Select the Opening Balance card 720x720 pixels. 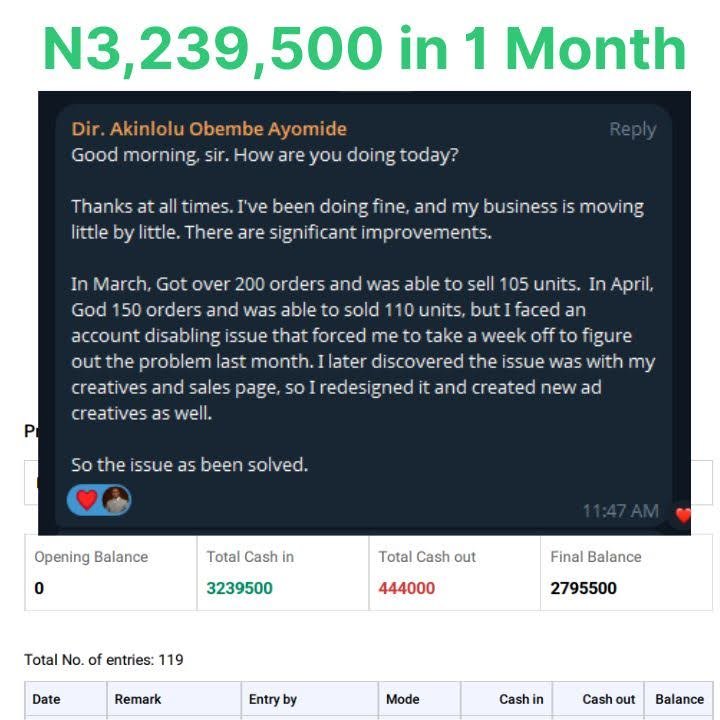pos(110,572)
